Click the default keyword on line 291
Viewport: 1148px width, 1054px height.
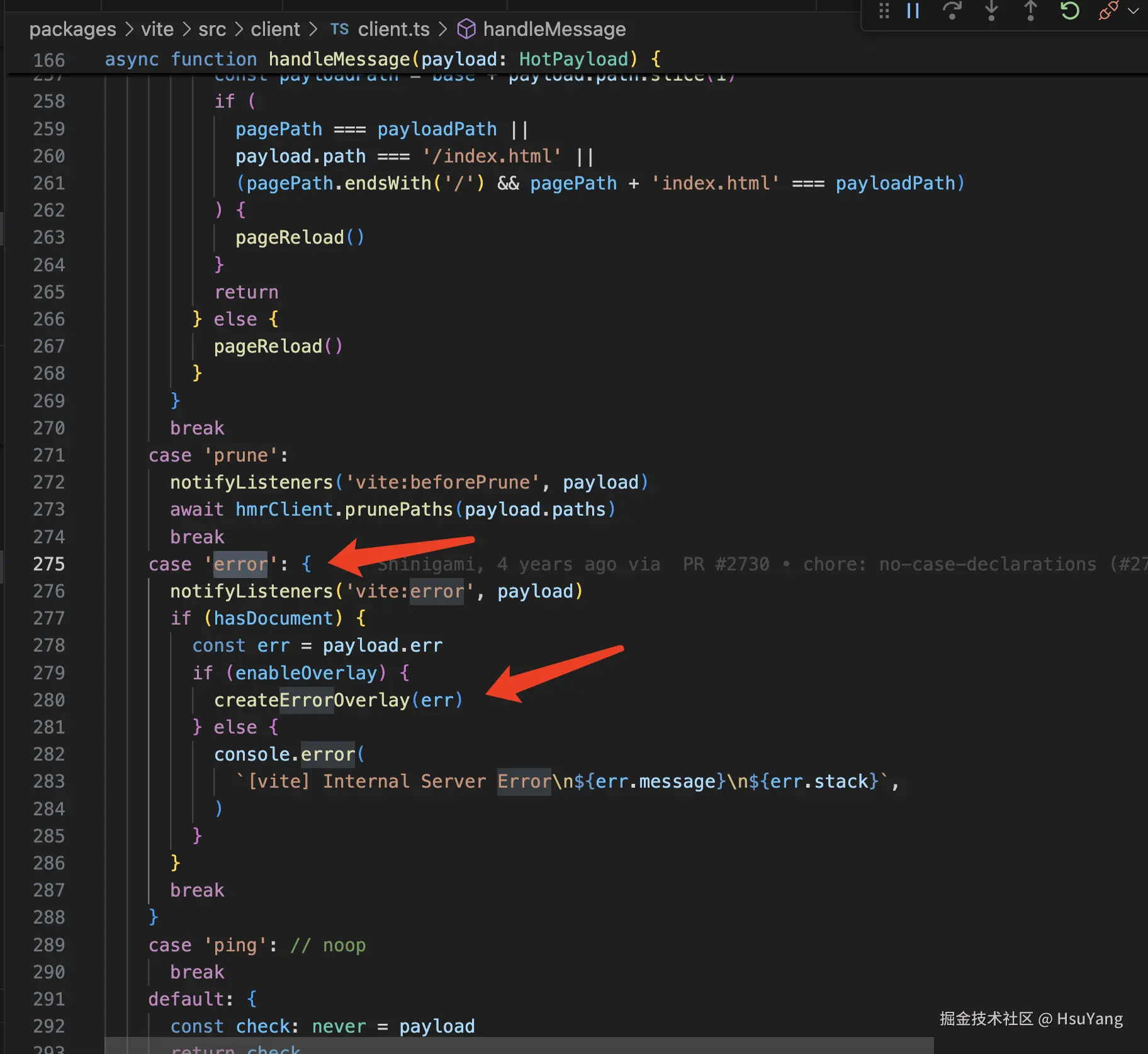[x=186, y=999]
